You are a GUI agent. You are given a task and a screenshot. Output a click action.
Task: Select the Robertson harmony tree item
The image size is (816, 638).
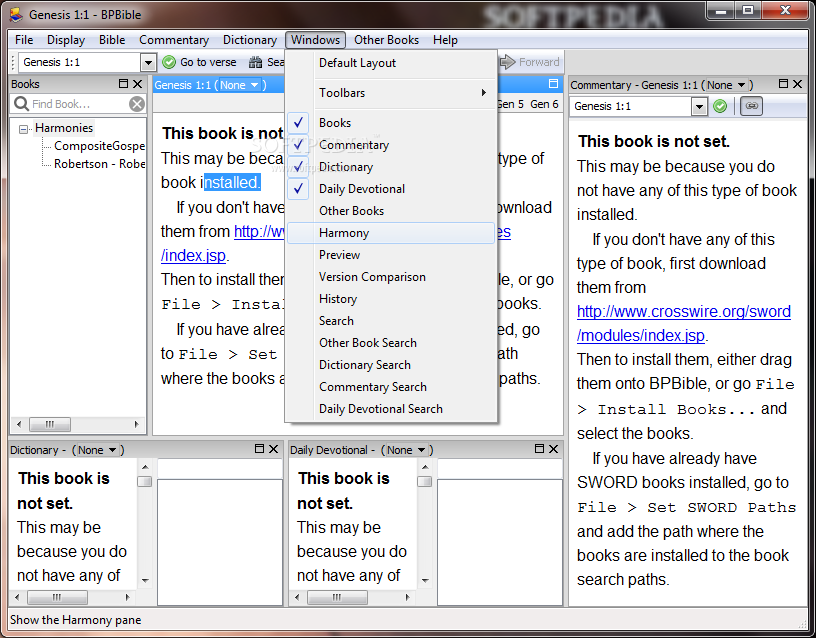point(99,164)
